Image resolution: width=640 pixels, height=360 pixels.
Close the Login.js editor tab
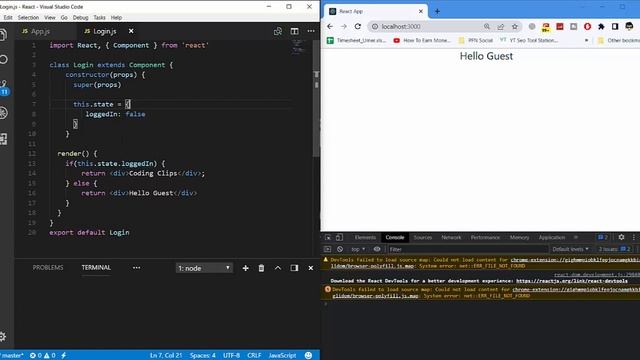(131, 31)
